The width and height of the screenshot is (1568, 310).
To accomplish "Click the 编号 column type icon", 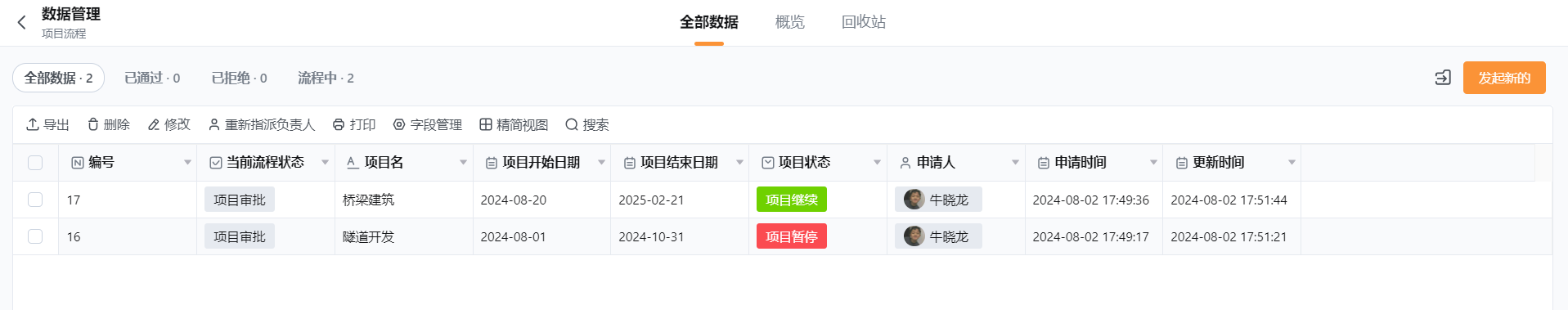I will click(x=78, y=163).
